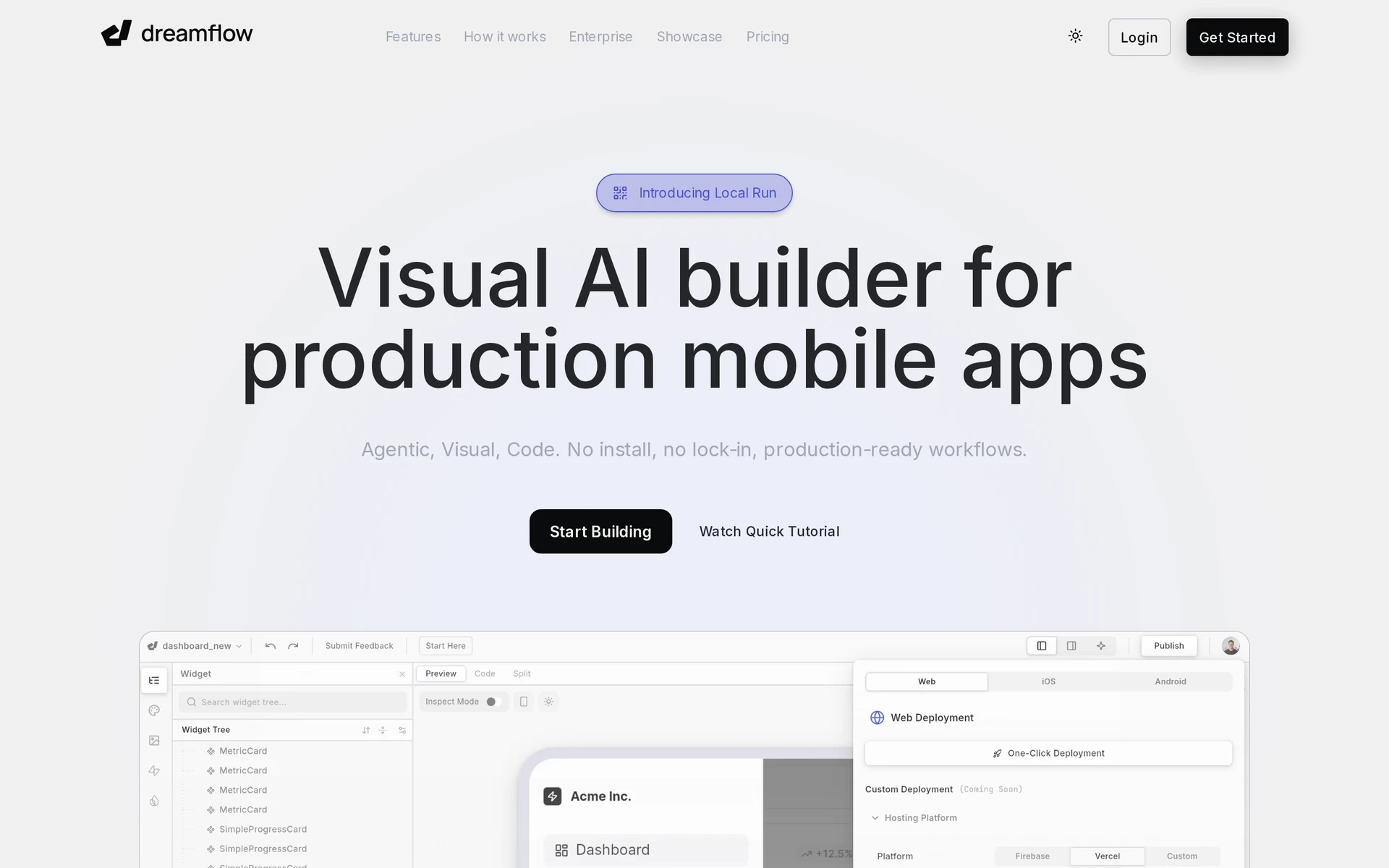Click the Acme Inc. bolt logo in preview
This screenshot has width=1389, height=868.
pyautogui.click(x=553, y=796)
